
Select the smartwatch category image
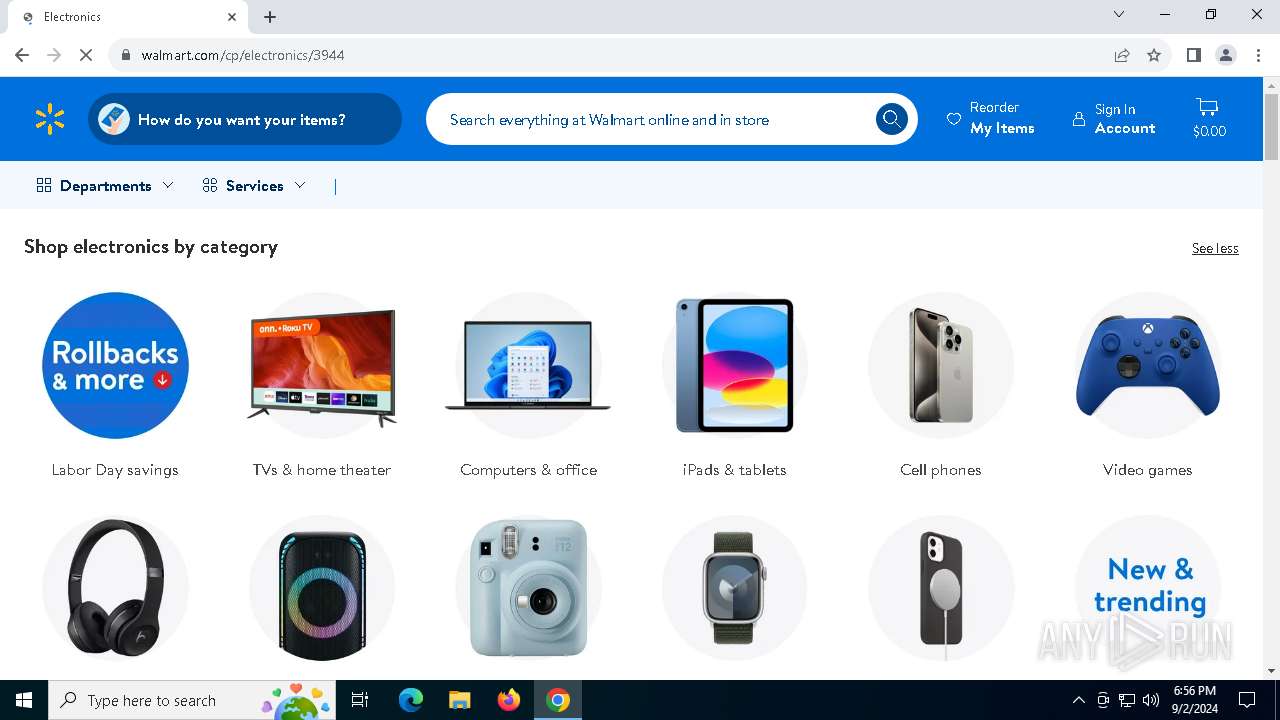point(735,588)
